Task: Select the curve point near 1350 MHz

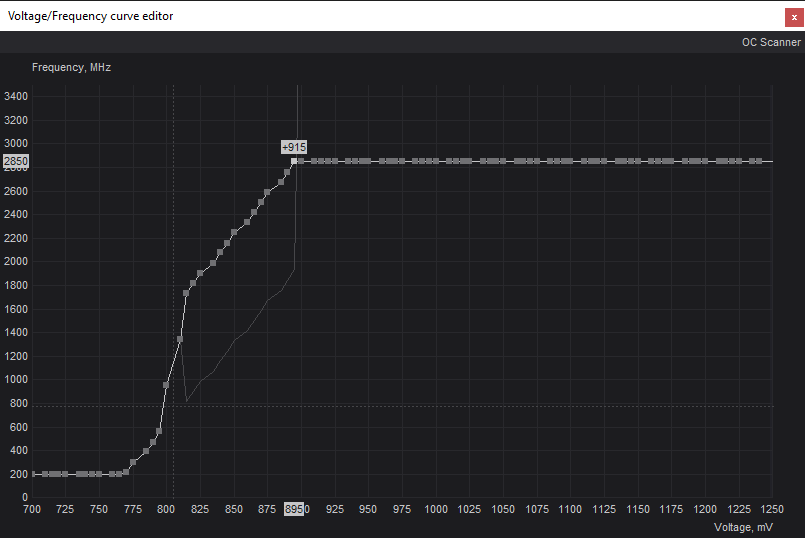Action: (180, 339)
